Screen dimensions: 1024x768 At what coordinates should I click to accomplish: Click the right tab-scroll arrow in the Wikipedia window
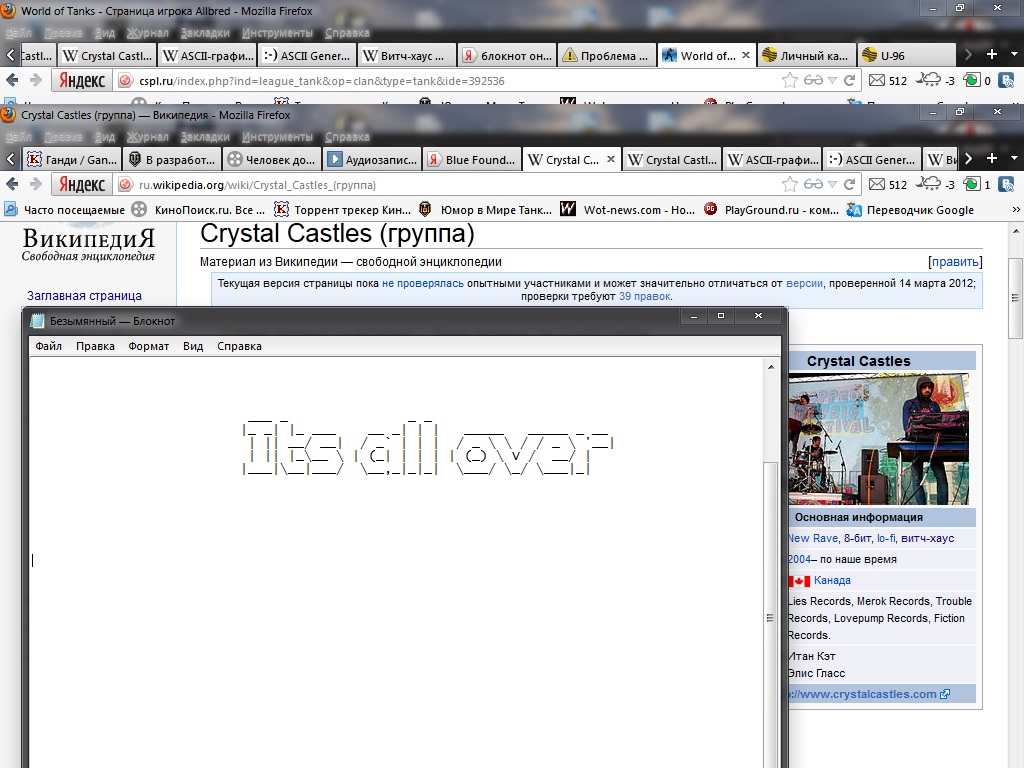968,159
